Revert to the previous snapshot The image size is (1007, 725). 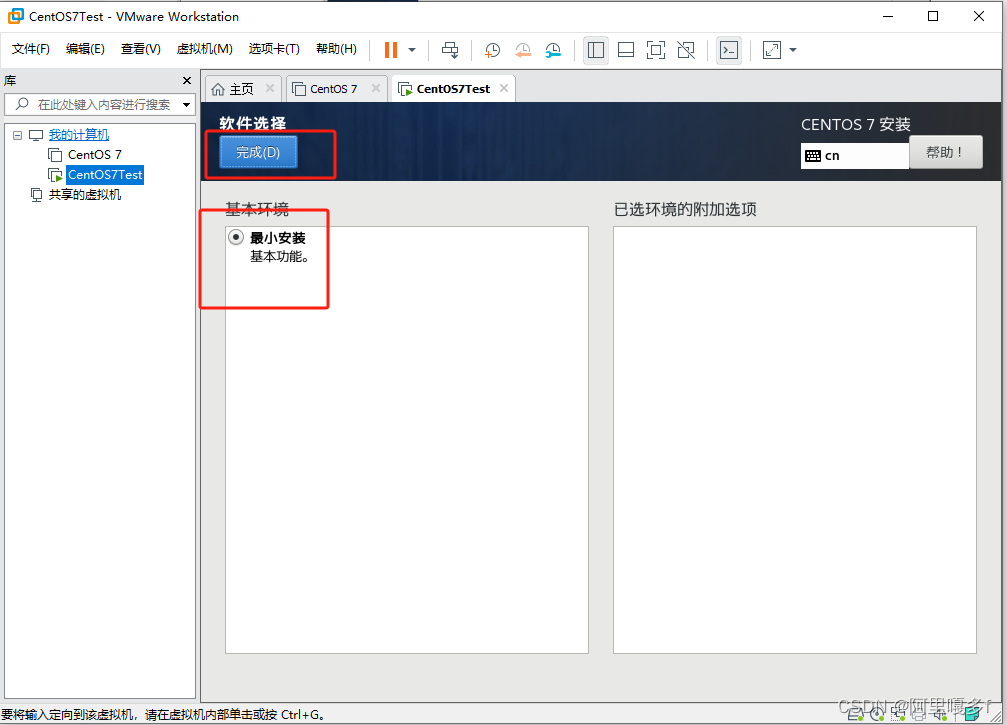(522, 50)
